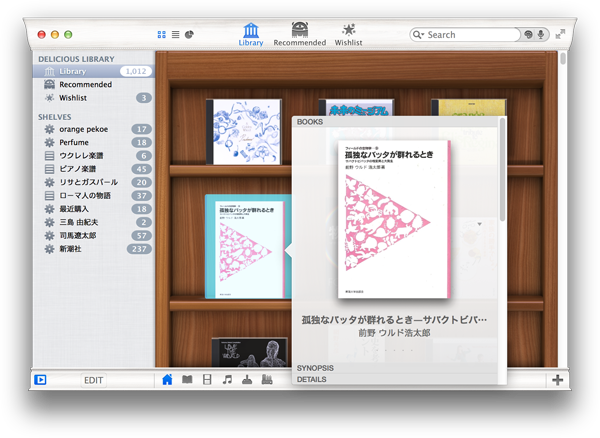The width and height of the screenshot is (600, 438).
Task: Open the search magnifier options dropdown
Action: [x=419, y=35]
